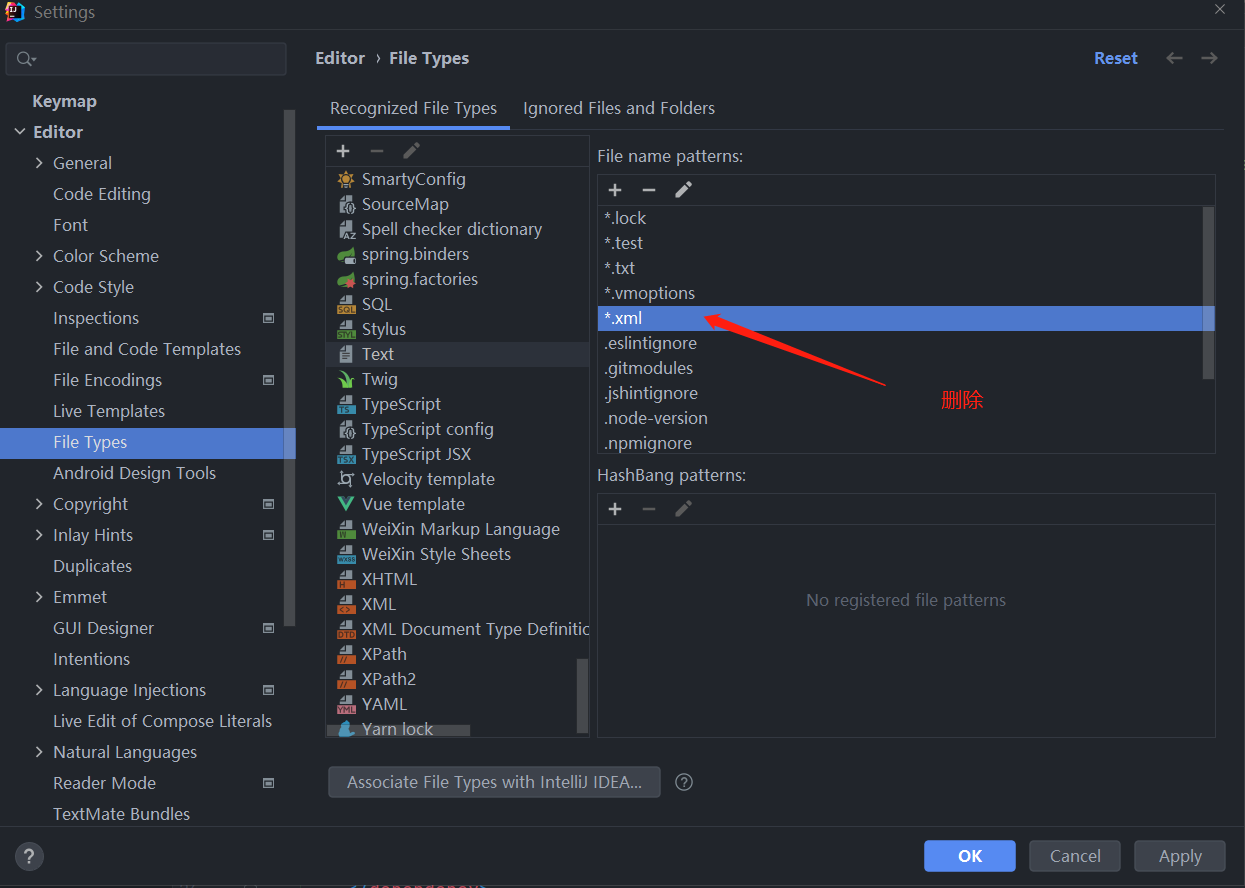Add a new recognized file type
This screenshot has width=1245, height=888.
click(343, 151)
